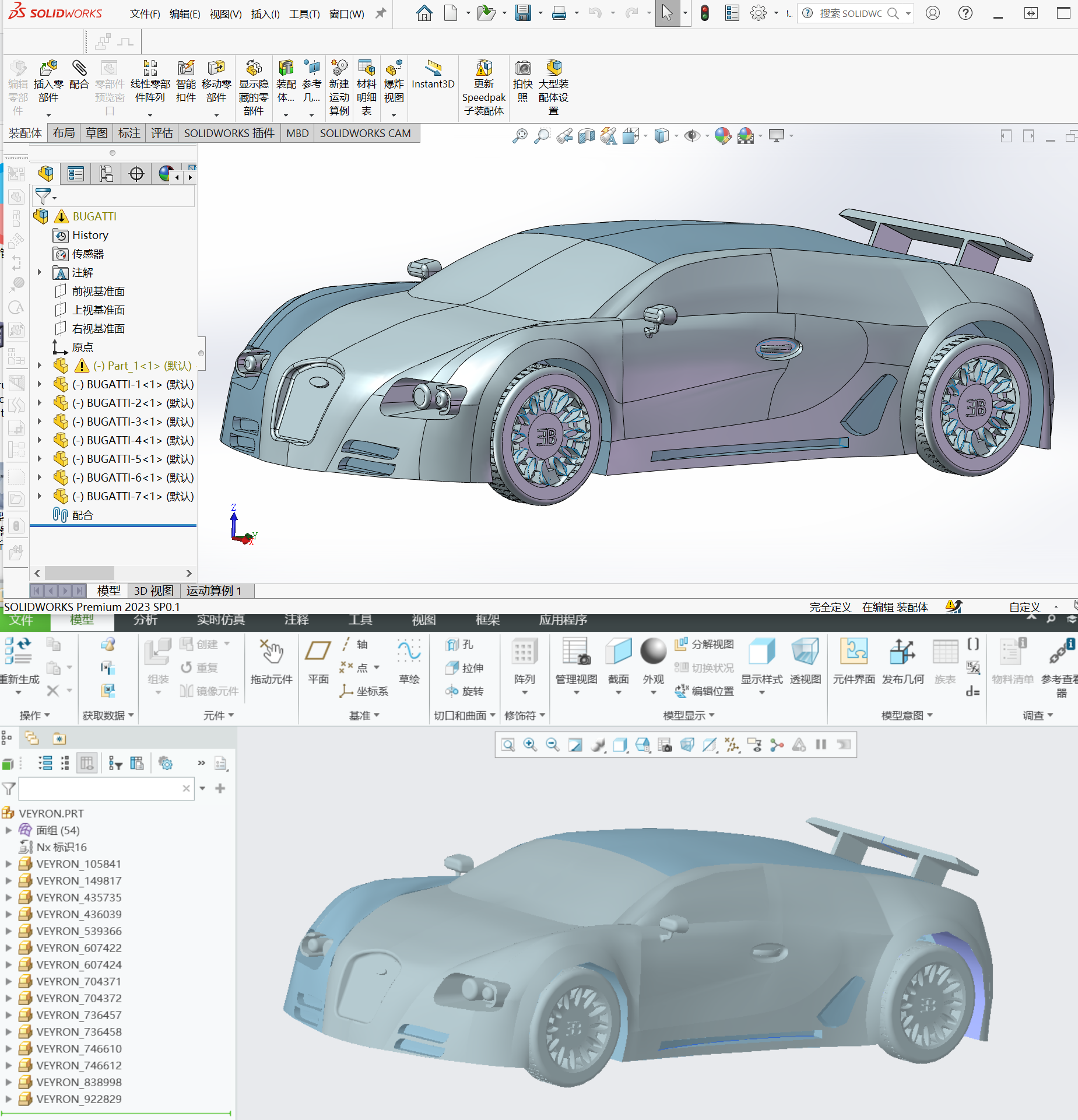Expand the 注解 annotations node
The image size is (1078, 1120).
point(40,272)
